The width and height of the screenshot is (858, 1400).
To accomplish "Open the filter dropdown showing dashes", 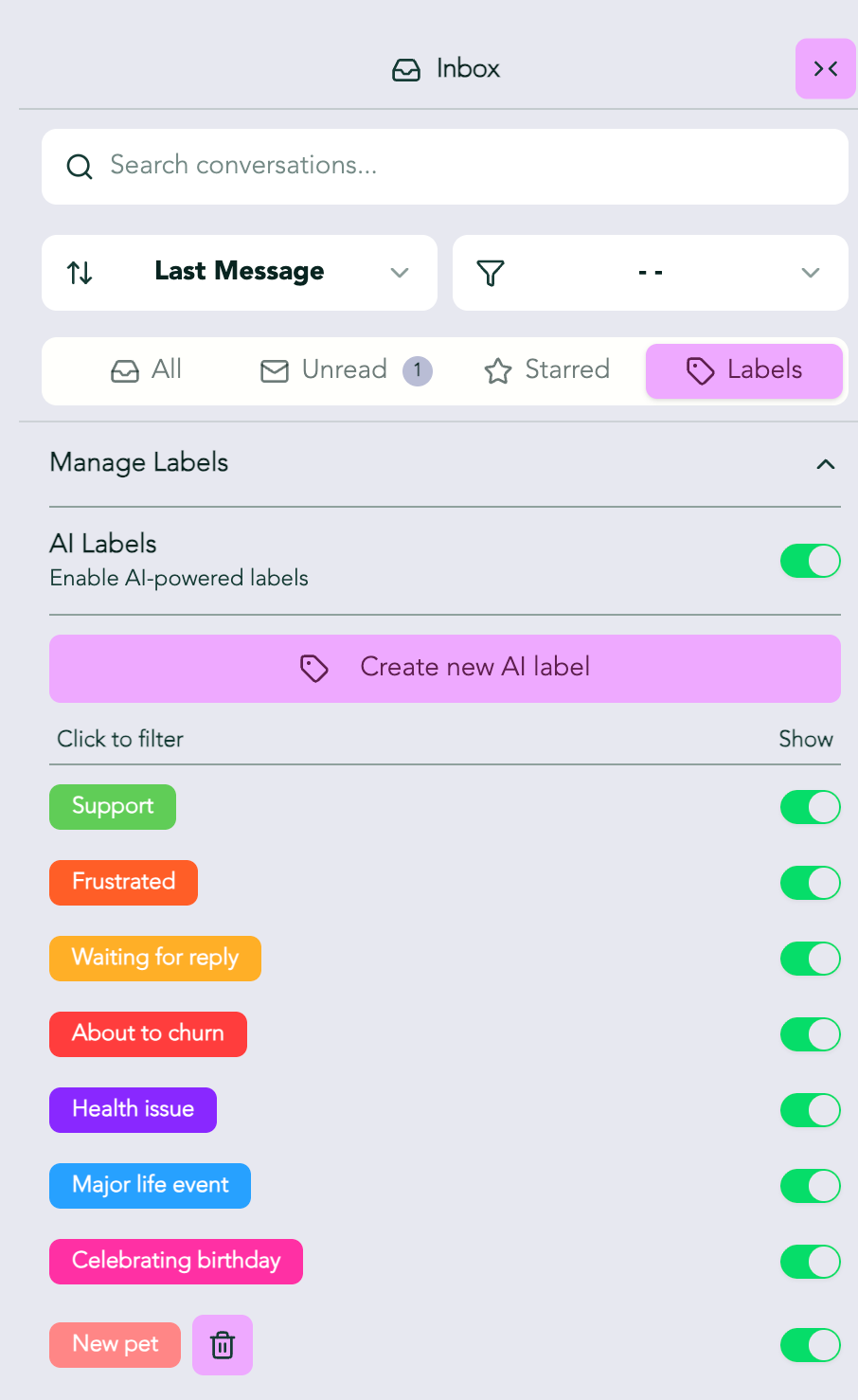I will pyautogui.click(x=651, y=273).
